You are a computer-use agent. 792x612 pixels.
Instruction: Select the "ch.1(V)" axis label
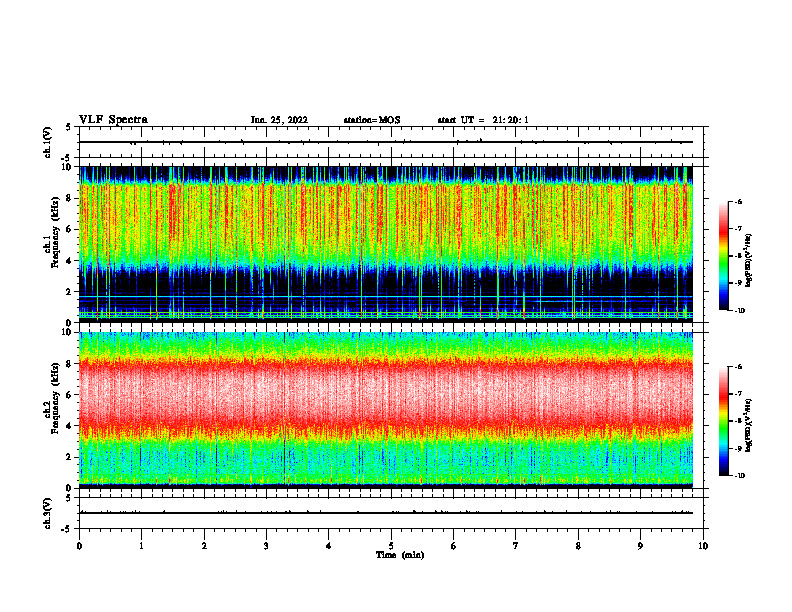[x=48, y=142]
